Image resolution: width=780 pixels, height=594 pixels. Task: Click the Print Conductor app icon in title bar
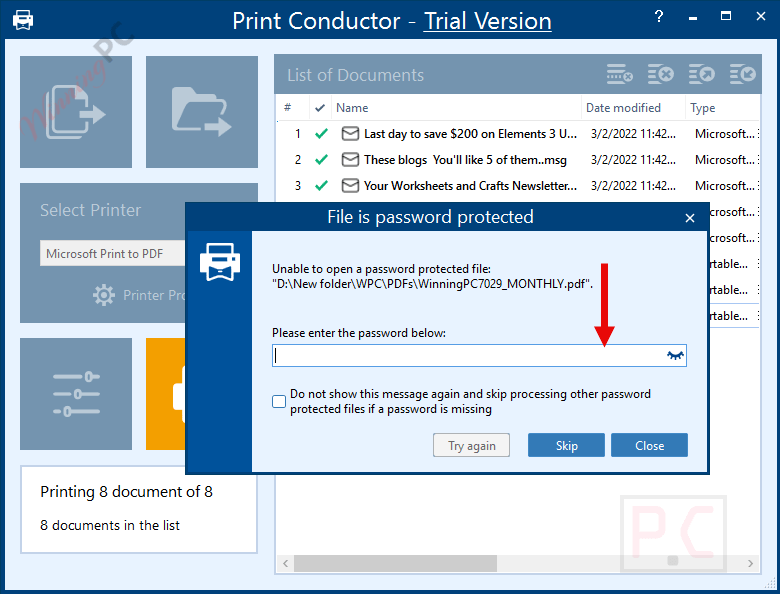[23, 20]
